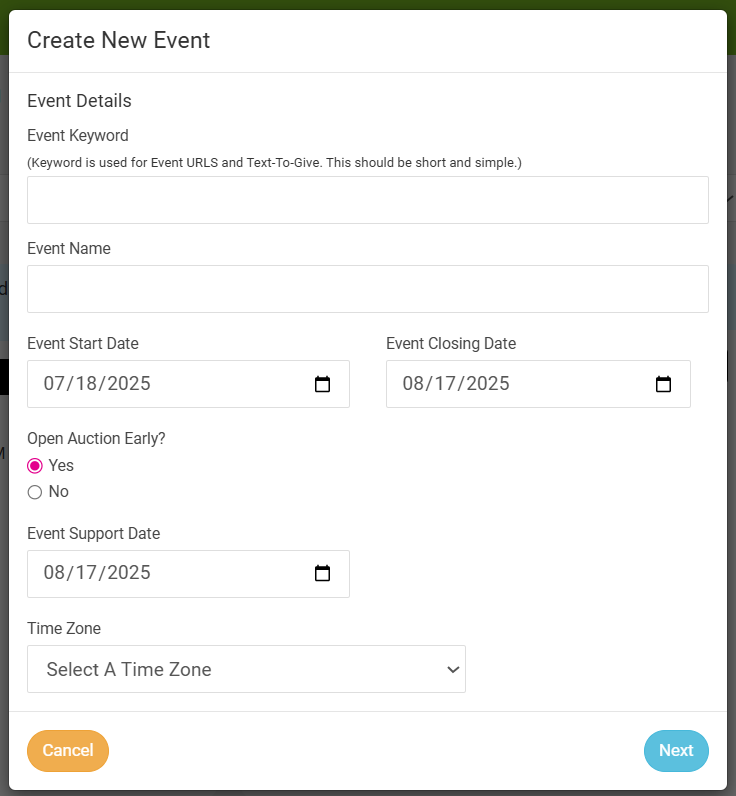This screenshot has width=736, height=796.
Task: Expand the Select A Time Zone dropdown
Action: coord(246,669)
